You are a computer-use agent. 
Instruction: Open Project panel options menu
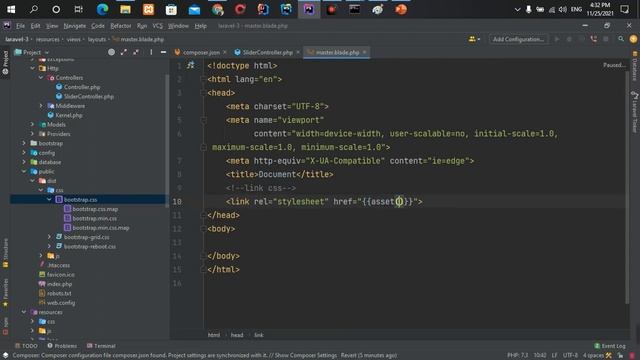[151, 52]
